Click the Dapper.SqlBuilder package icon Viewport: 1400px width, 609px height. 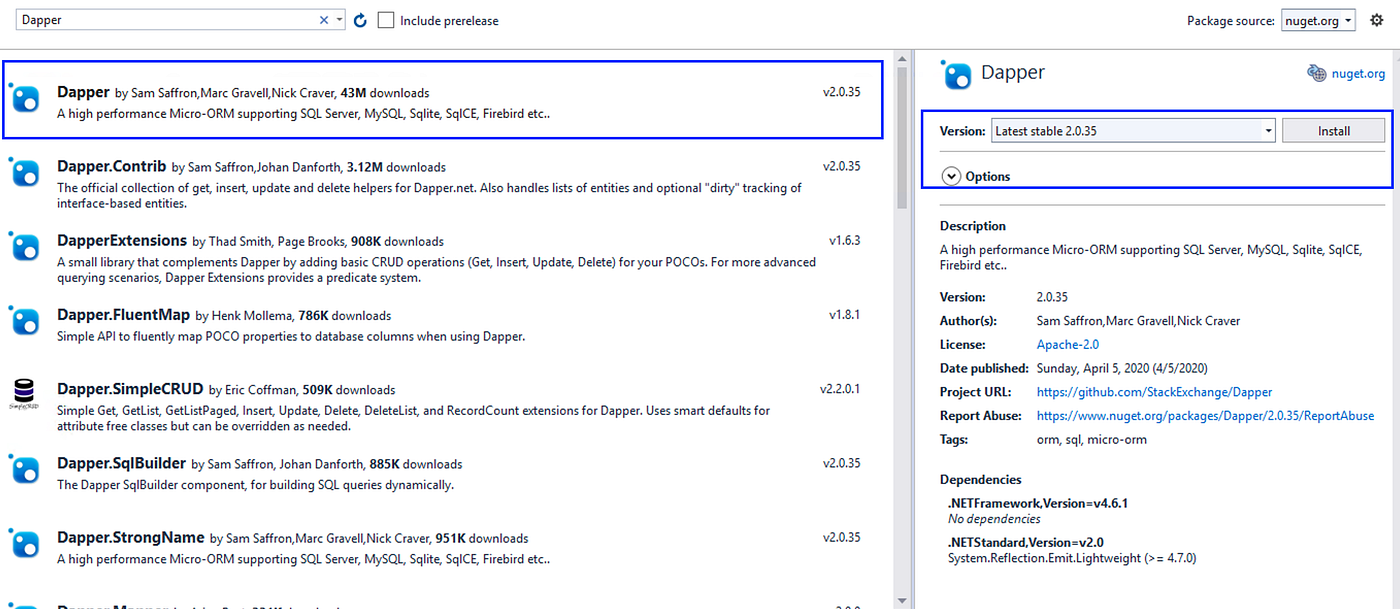click(x=25, y=469)
